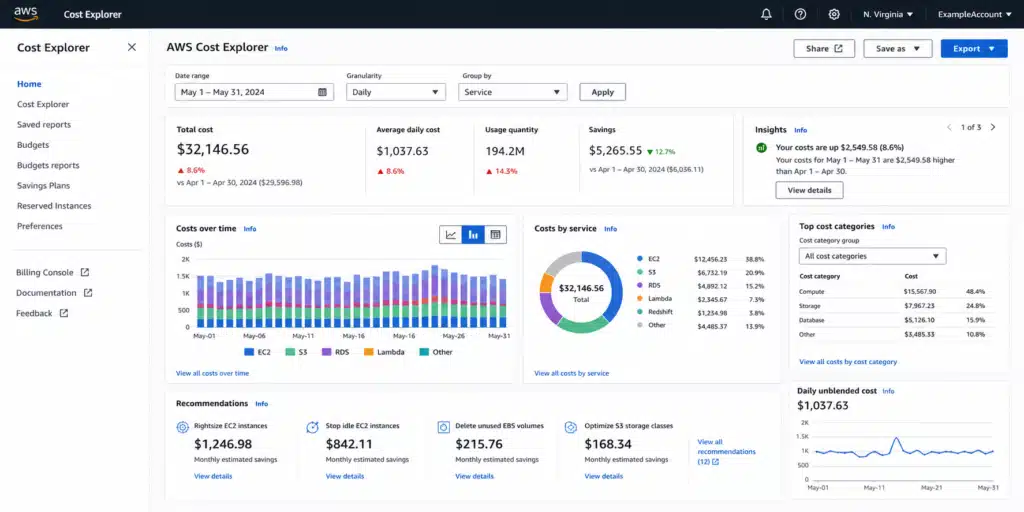Click View details in Insights panel
1024x512 pixels.
click(809, 190)
